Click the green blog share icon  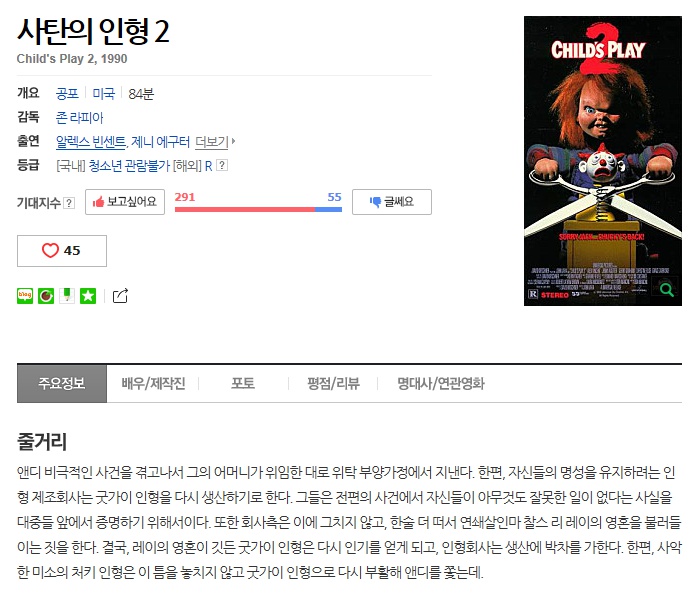[25, 295]
